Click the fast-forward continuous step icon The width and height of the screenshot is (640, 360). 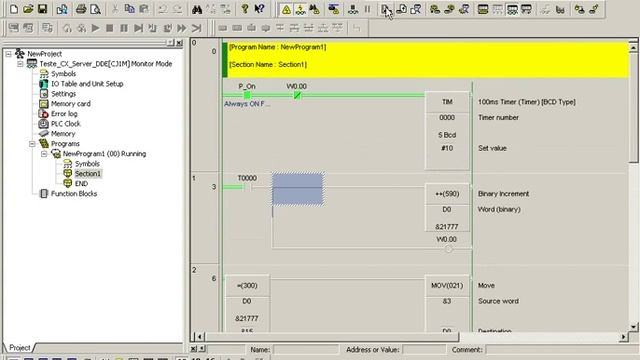coord(182,28)
